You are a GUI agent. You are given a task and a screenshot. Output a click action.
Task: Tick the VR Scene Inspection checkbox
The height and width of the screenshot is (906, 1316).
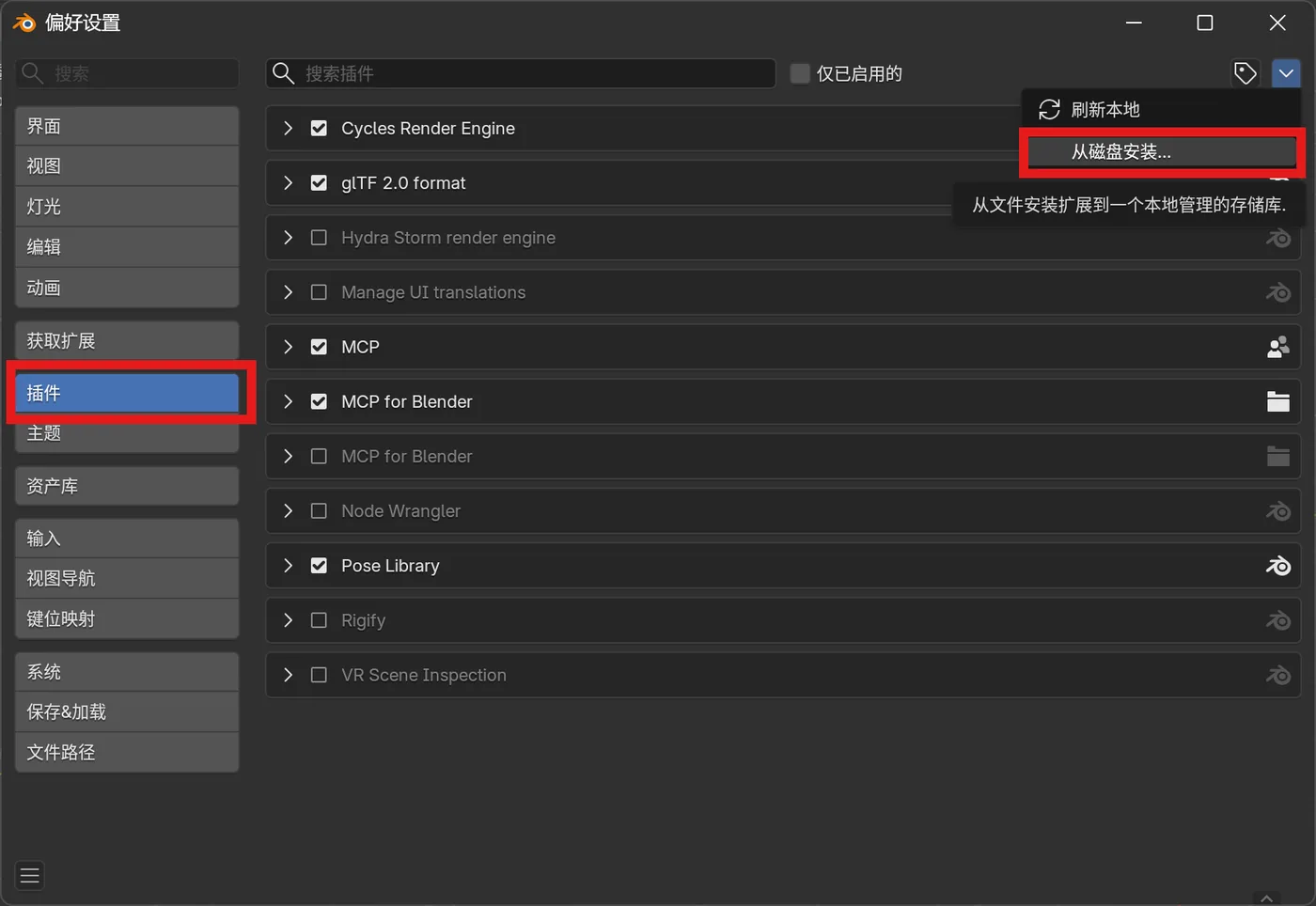coord(319,675)
